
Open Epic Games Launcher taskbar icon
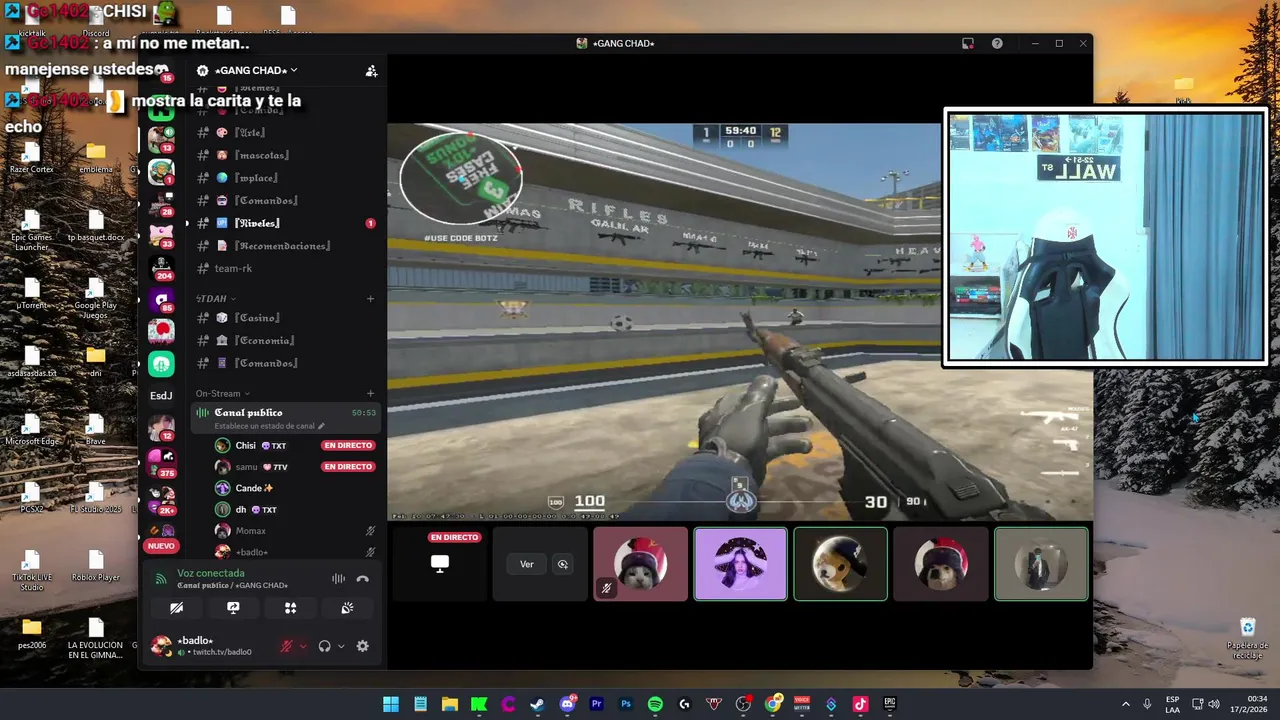click(890, 704)
